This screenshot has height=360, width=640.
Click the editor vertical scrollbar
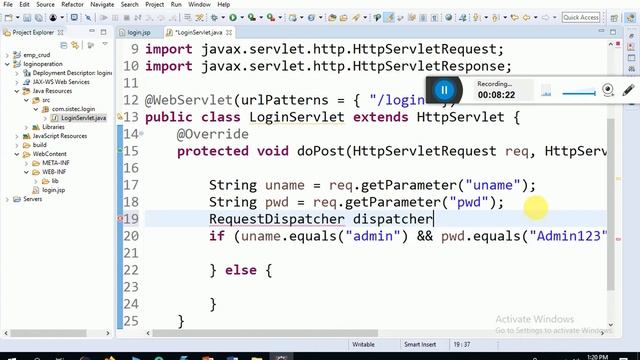611,204
